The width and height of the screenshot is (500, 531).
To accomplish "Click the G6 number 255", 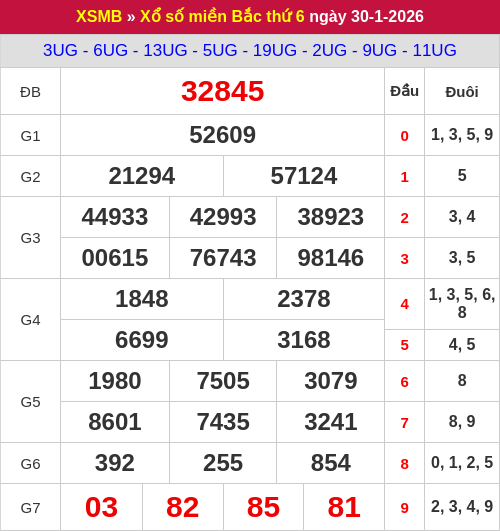I will (223, 463).
